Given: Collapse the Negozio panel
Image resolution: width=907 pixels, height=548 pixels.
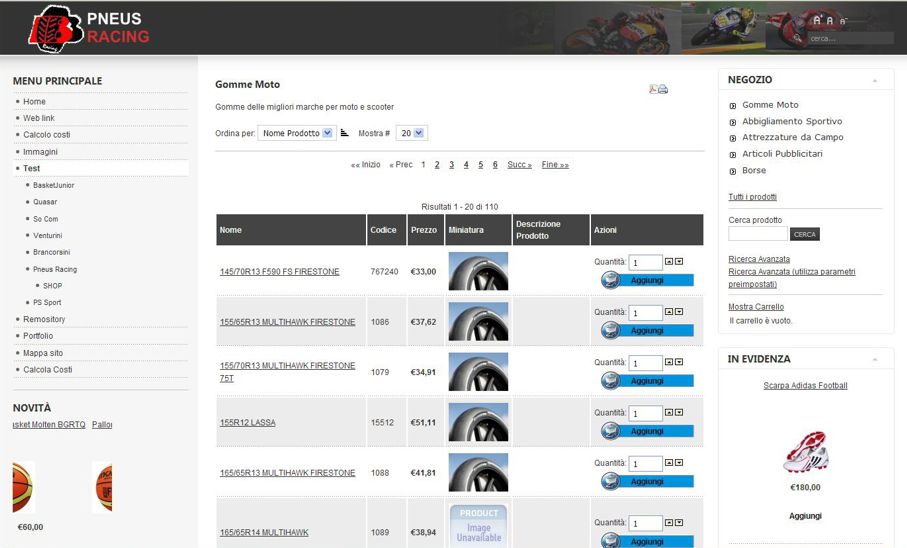Looking at the screenshot, I should (x=875, y=80).
